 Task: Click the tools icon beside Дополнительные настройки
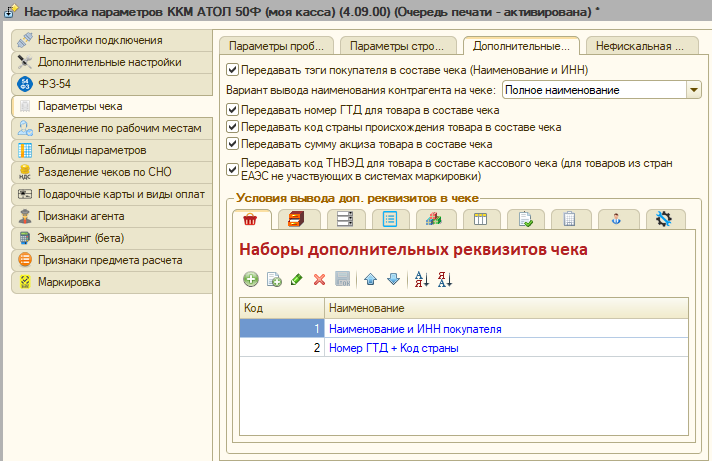click(x=25, y=62)
